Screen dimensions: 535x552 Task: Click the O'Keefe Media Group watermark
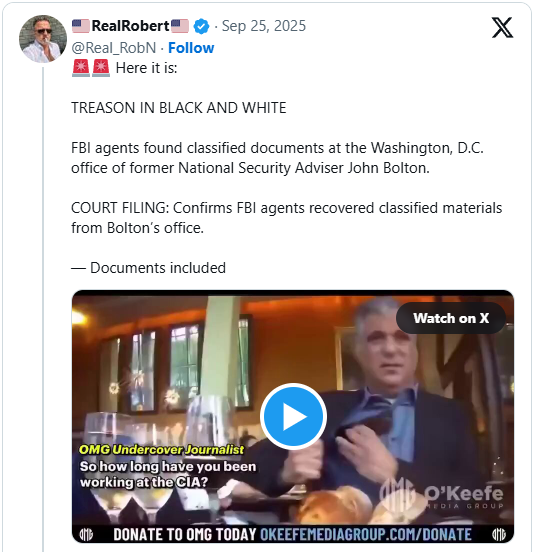(442, 493)
